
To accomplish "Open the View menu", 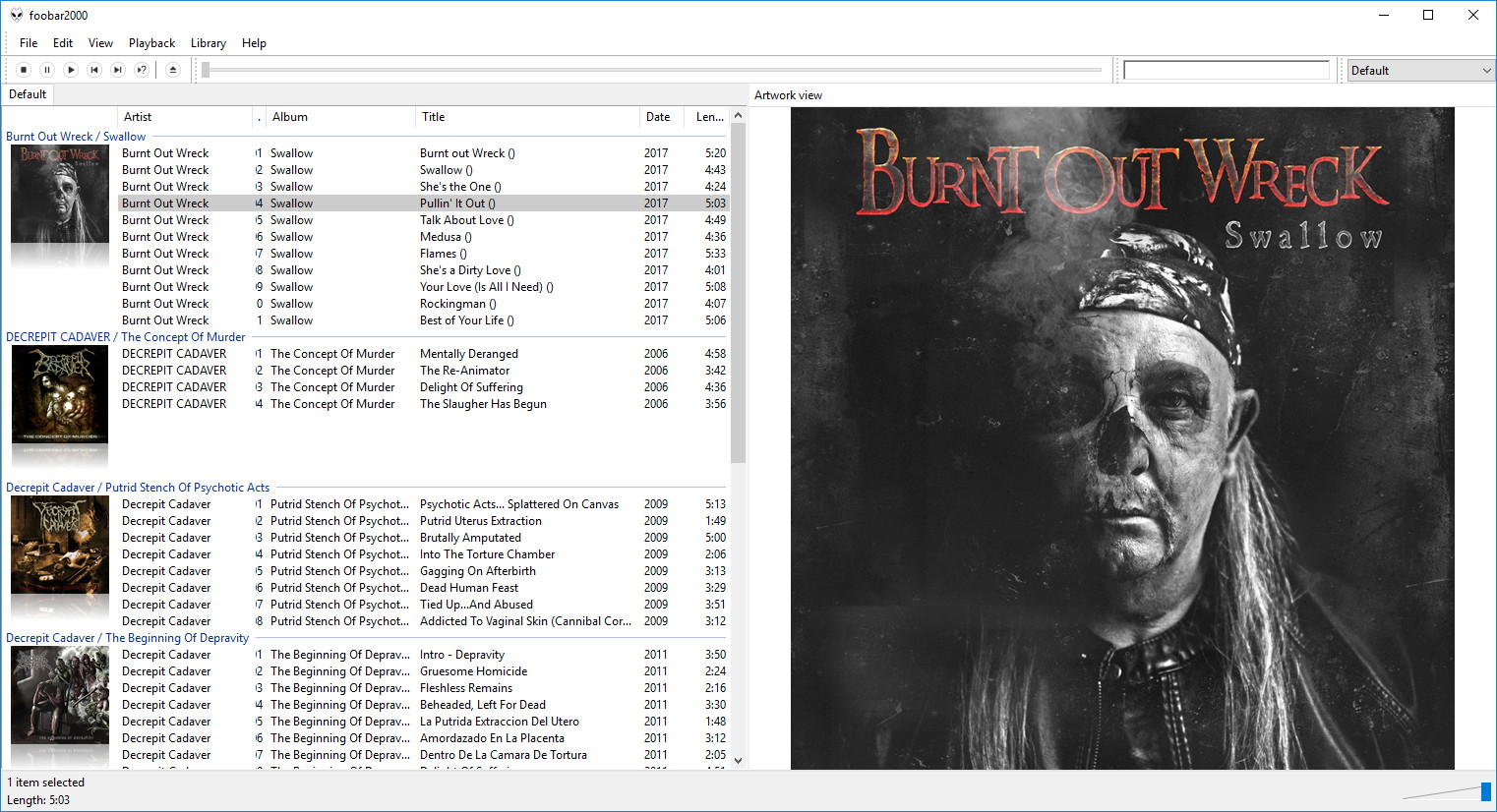I will click(x=100, y=43).
